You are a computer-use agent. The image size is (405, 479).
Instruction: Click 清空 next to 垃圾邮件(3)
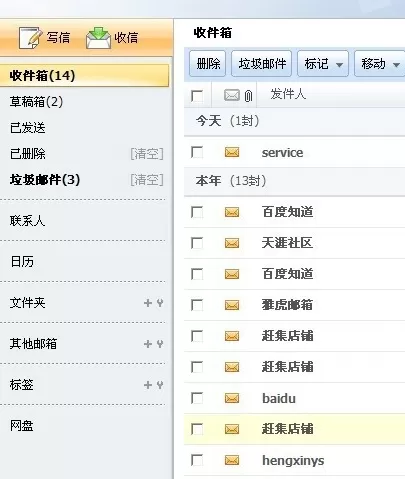coord(147,180)
